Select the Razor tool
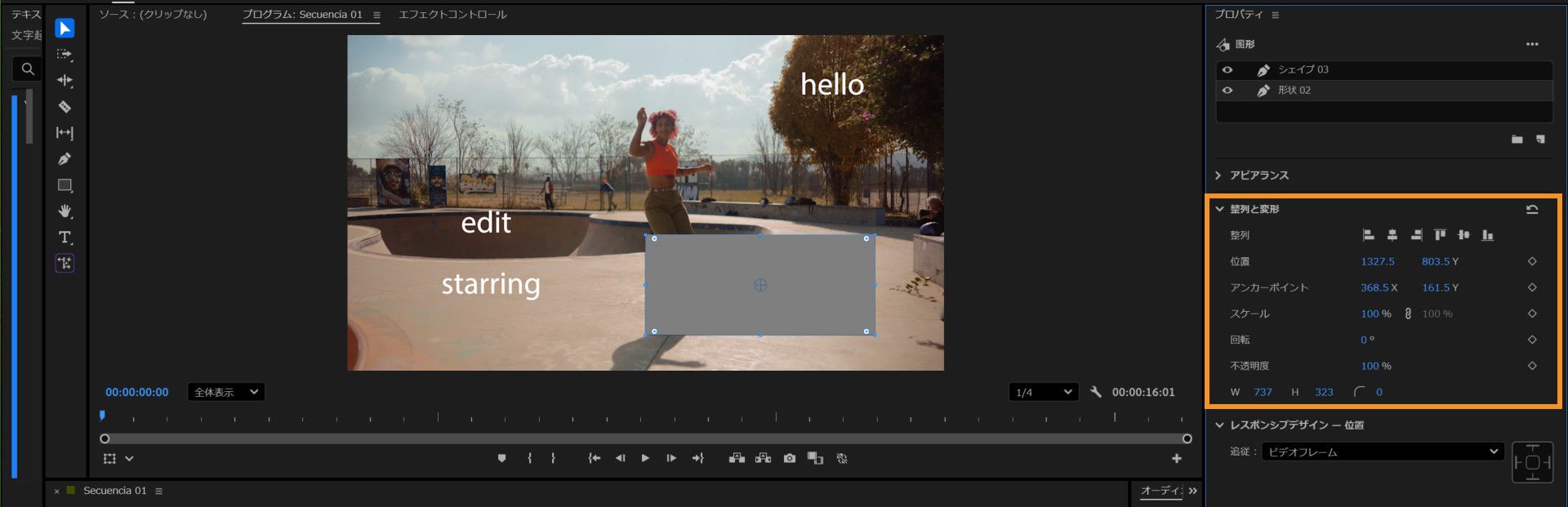Image resolution: width=1568 pixels, height=507 pixels. (65, 107)
